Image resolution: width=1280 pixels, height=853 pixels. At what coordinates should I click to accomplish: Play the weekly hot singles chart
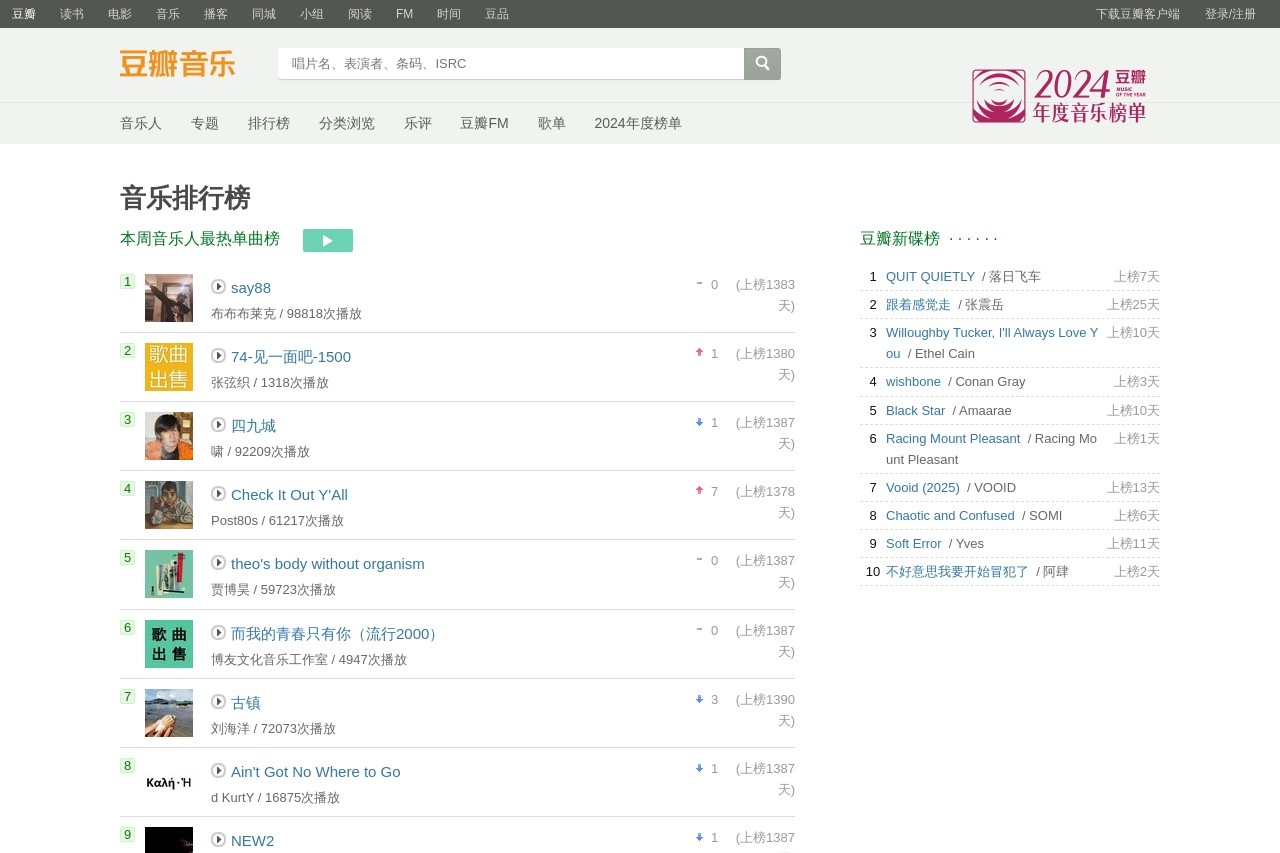327,240
